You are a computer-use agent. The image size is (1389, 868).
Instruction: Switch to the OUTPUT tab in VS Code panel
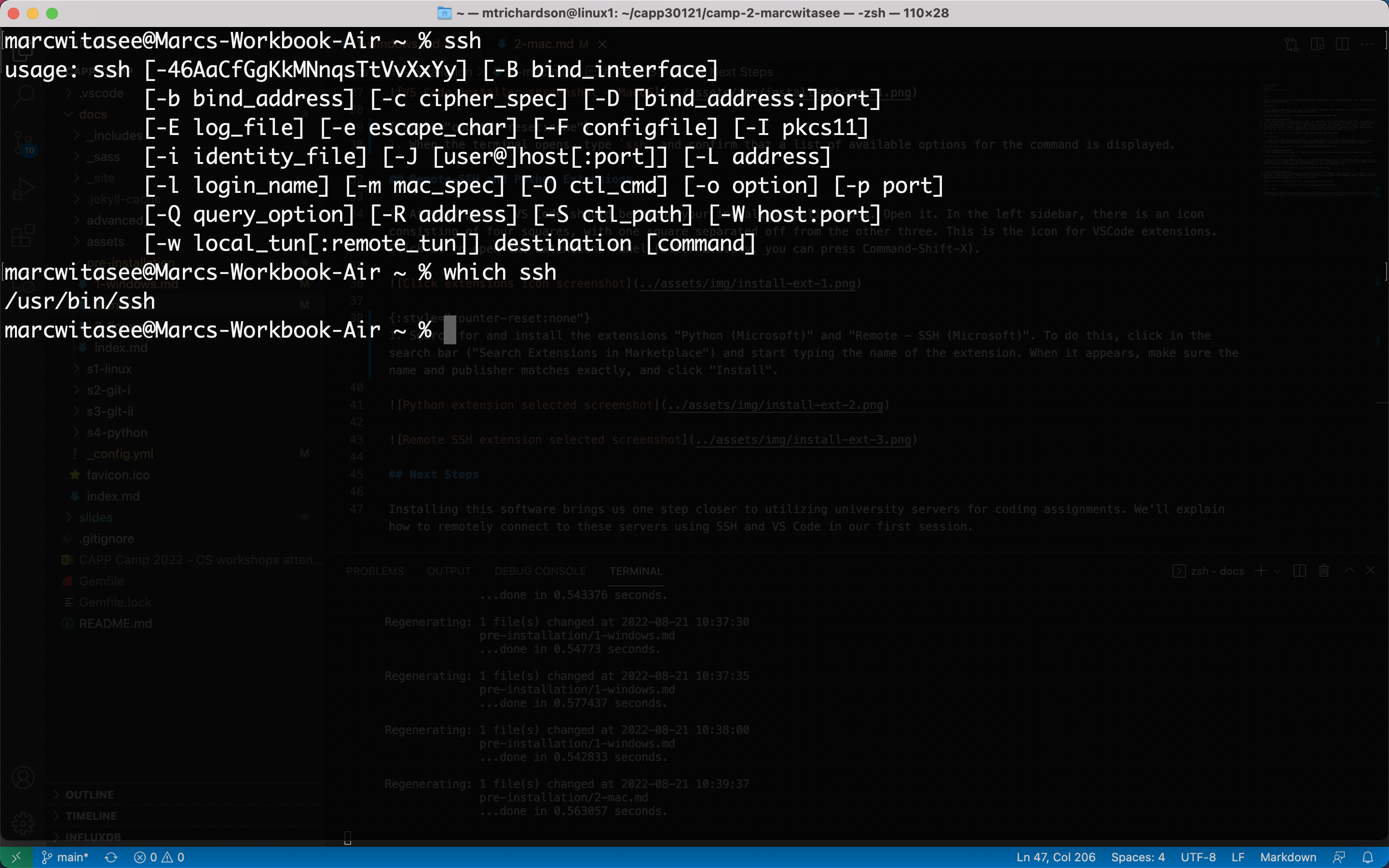(449, 571)
